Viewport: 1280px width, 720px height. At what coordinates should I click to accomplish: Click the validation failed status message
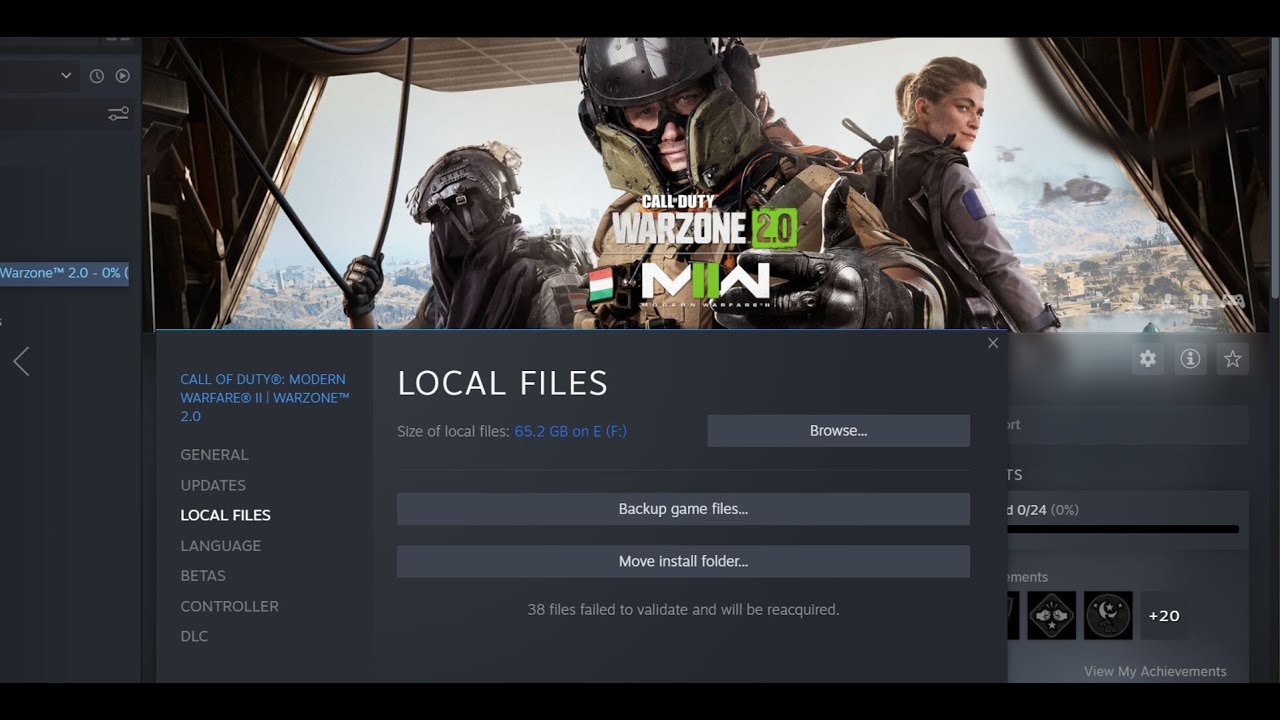tap(683, 609)
